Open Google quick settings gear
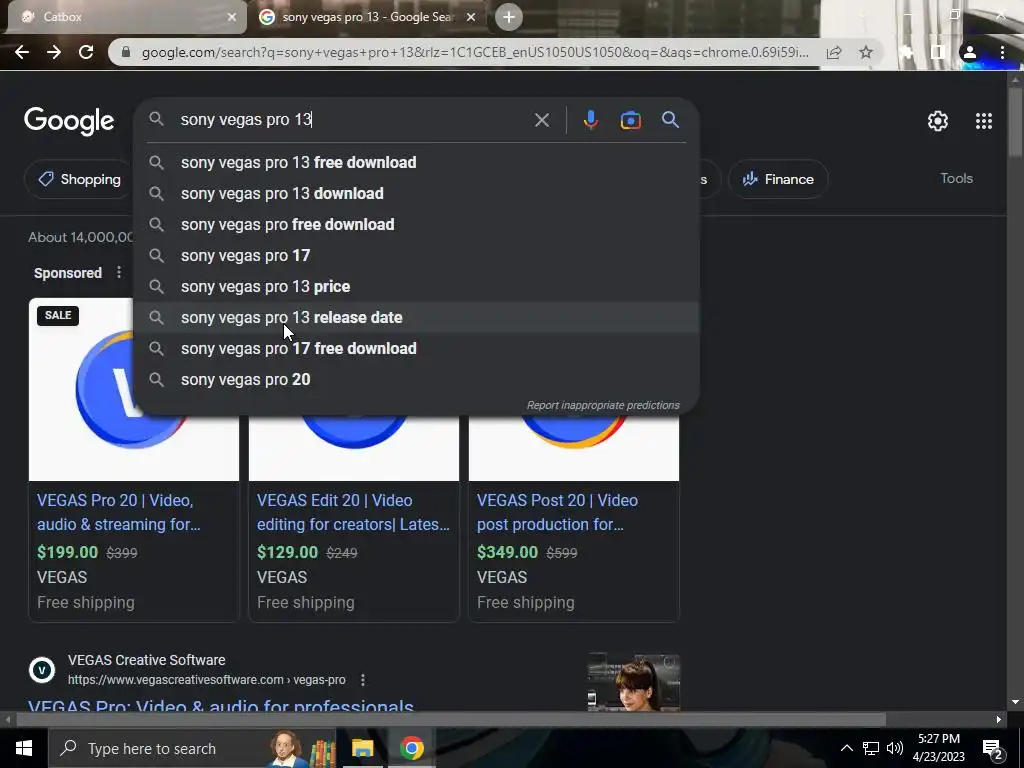Viewport: 1024px width, 768px height. click(938, 121)
